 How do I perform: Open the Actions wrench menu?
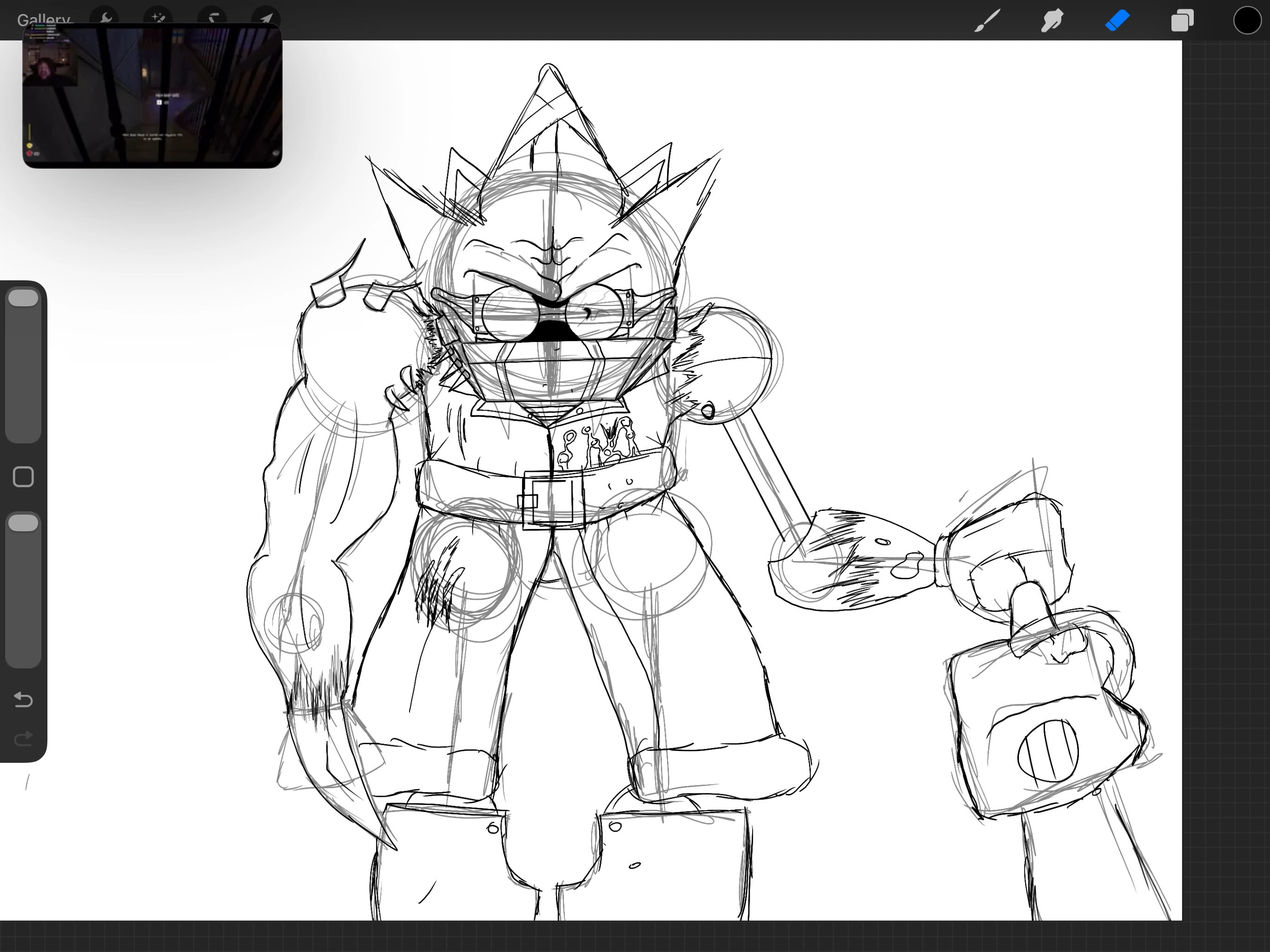pyautogui.click(x=105, y=16)
